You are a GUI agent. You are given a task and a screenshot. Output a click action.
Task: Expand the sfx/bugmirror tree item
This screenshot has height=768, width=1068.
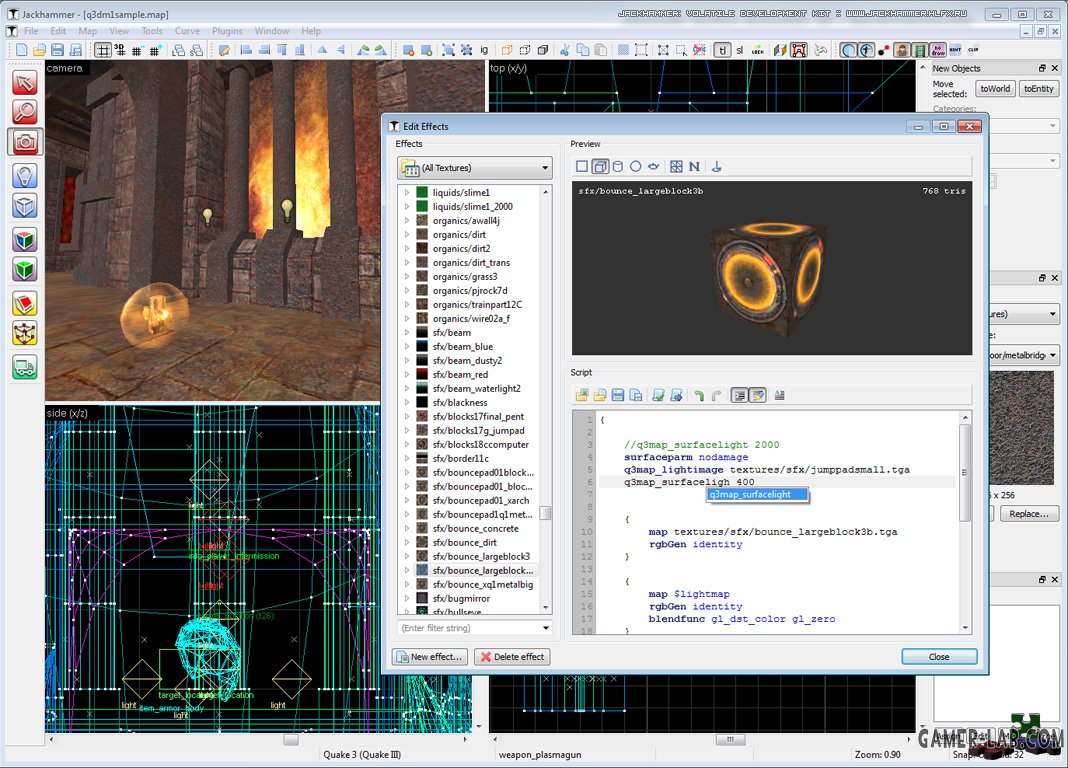pos(407,598)
